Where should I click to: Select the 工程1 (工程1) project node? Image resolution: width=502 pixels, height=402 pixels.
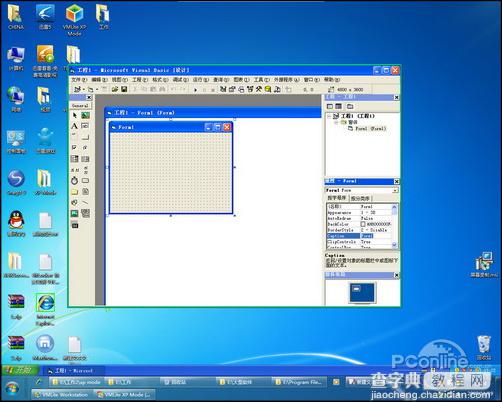click(354, 116)
